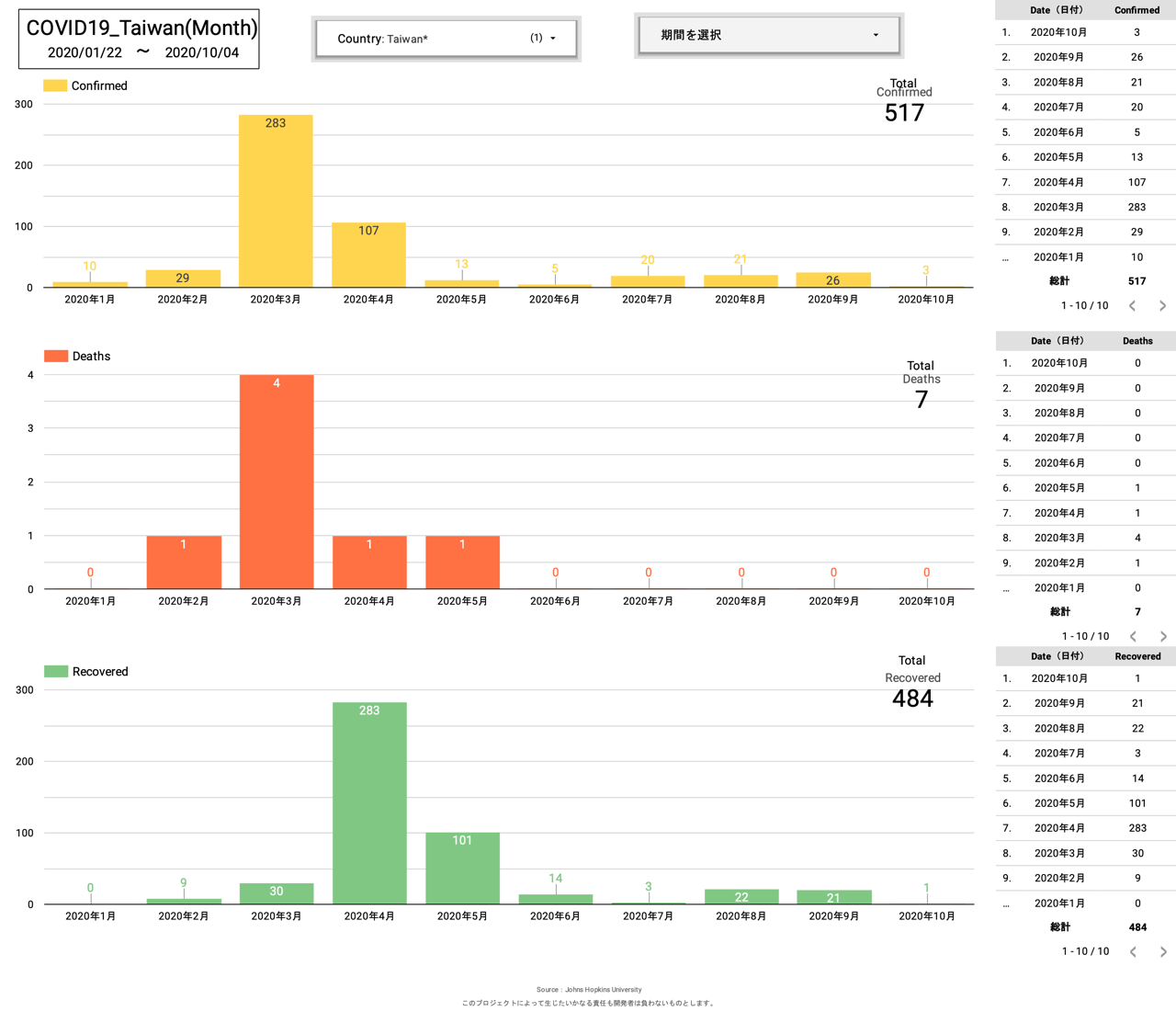Sort Recovered table by Date column header

1057,656
